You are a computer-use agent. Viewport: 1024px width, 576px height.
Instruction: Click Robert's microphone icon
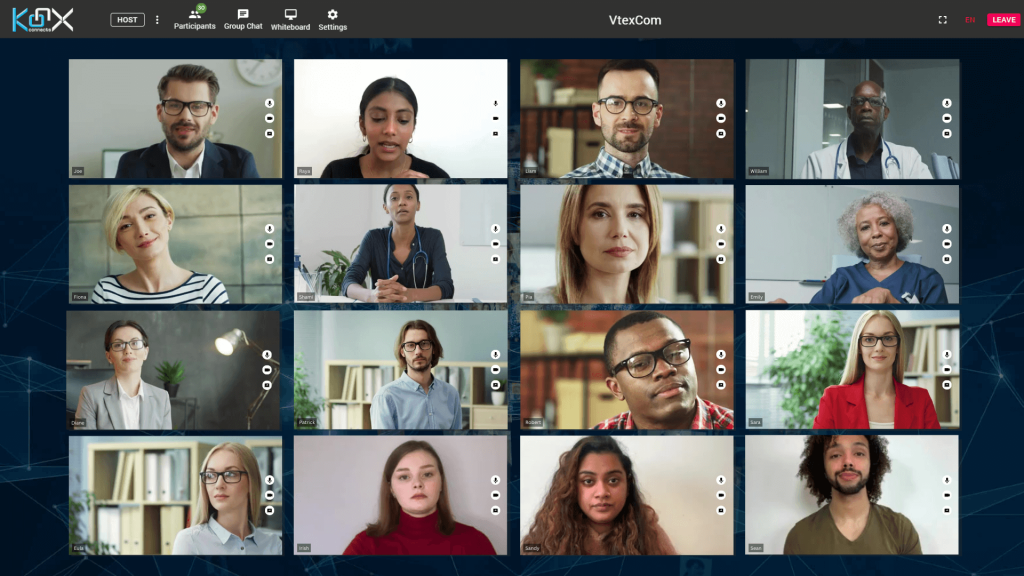720,355
